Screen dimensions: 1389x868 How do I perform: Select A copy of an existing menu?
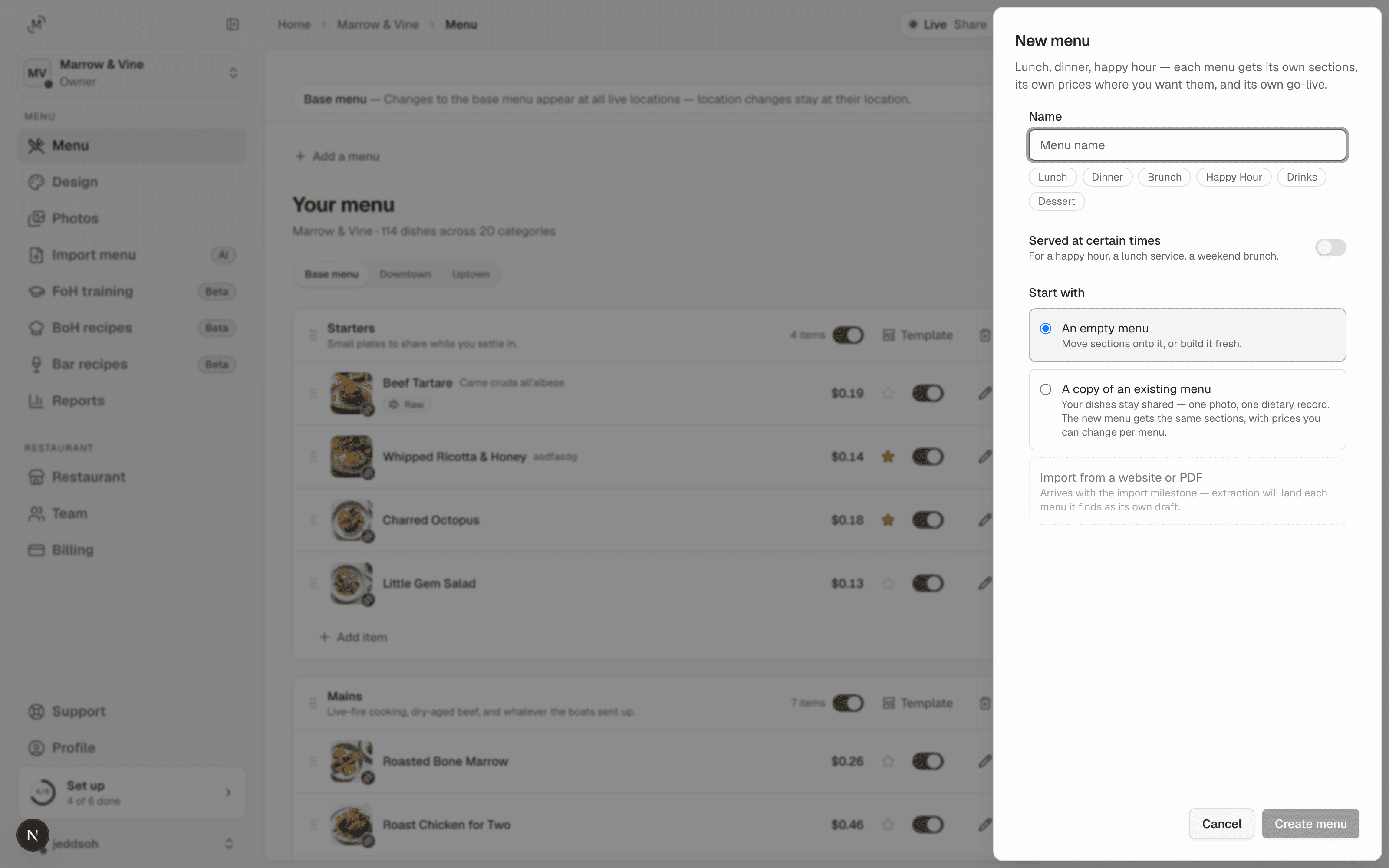click(1187, 409)
